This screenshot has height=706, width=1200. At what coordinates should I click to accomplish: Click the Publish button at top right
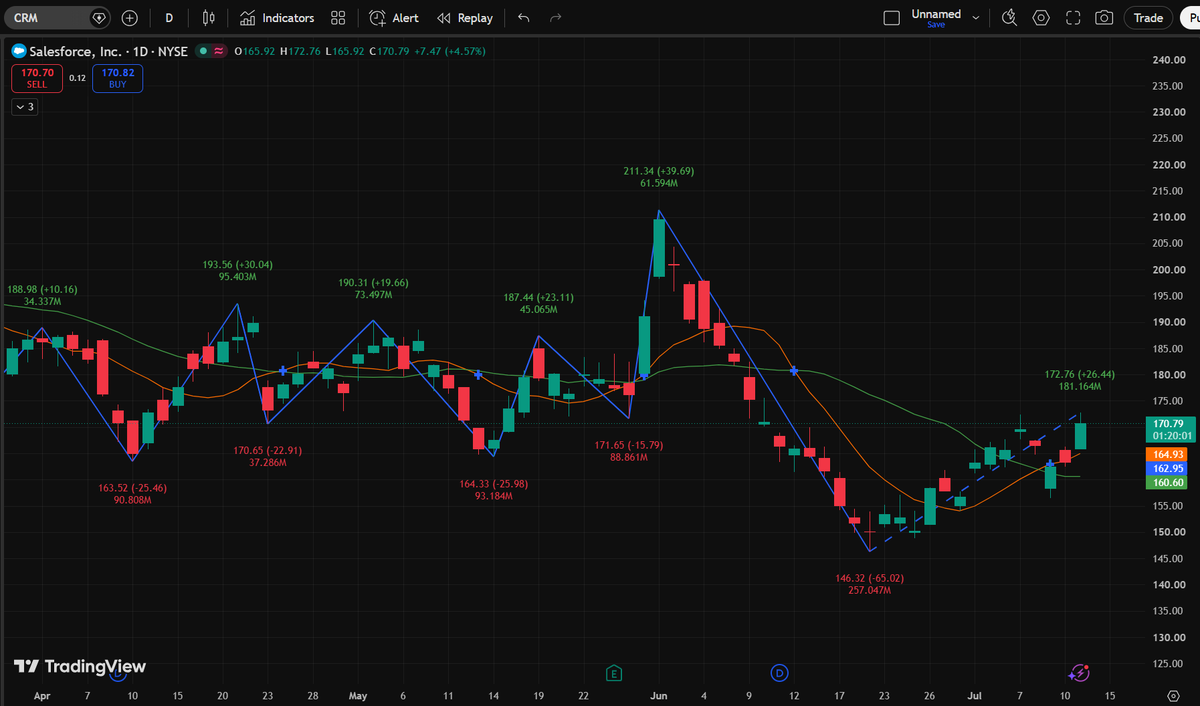pyautogui.click(x=1190, y=18)
